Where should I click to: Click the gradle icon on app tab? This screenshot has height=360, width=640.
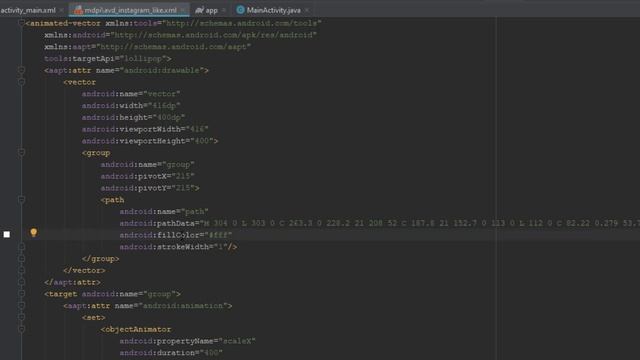(x=199, y=10)
